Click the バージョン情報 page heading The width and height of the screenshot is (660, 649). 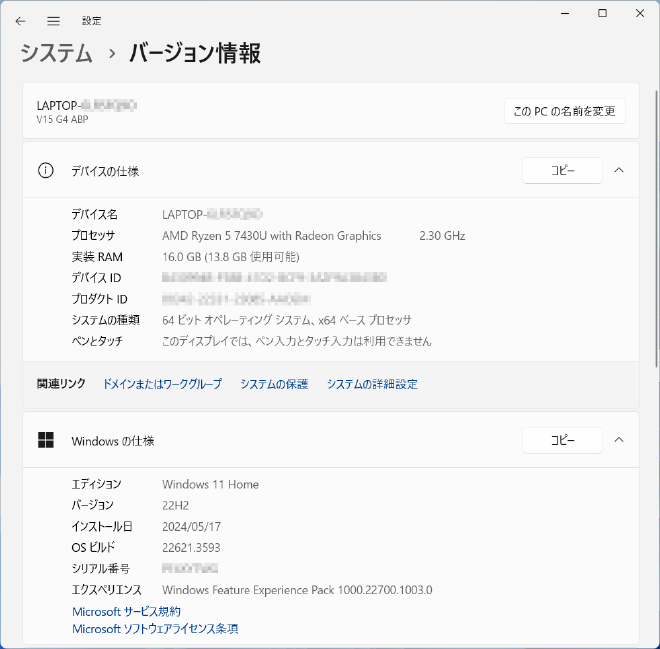(195, 53)
